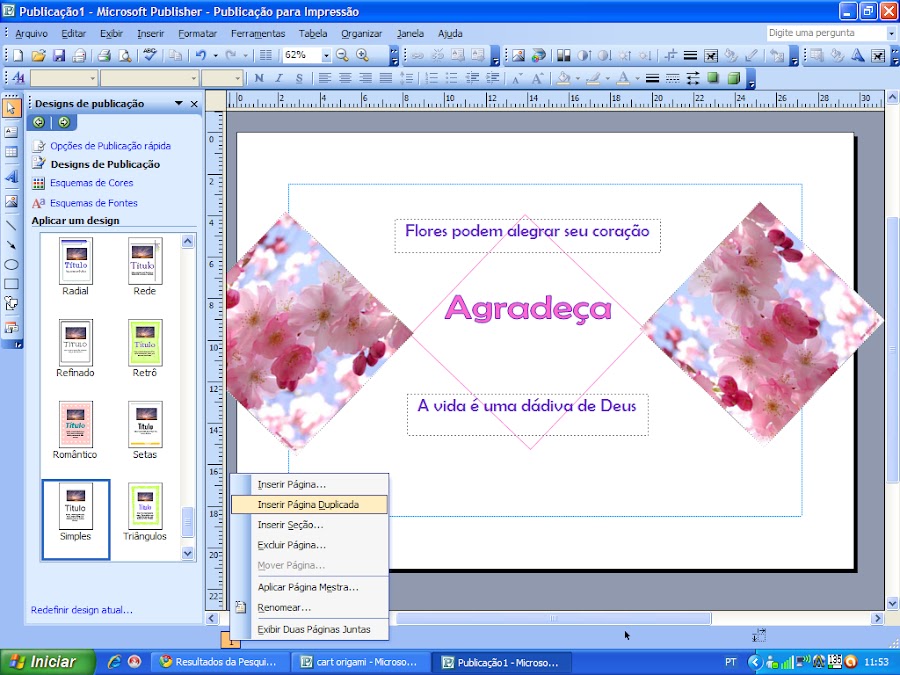Open the Organizar menu
The height and width of the screenshot is (675, 900).
tap(362, 33)
